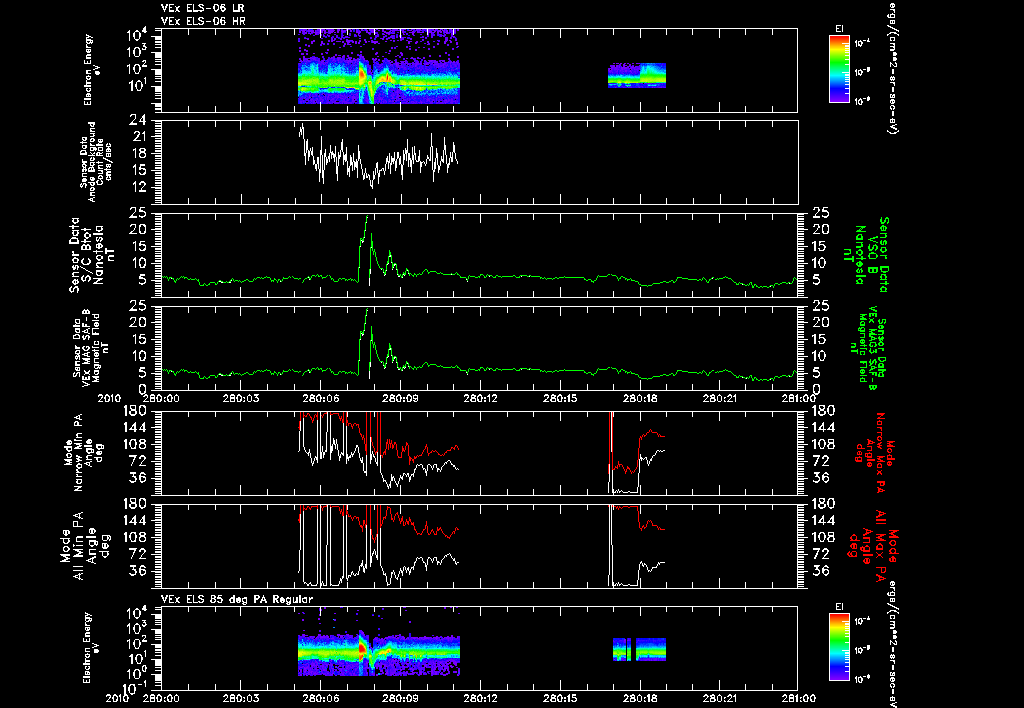Select the "Mode All Min PA Angle" label
1024x708 pixels.
84,545
